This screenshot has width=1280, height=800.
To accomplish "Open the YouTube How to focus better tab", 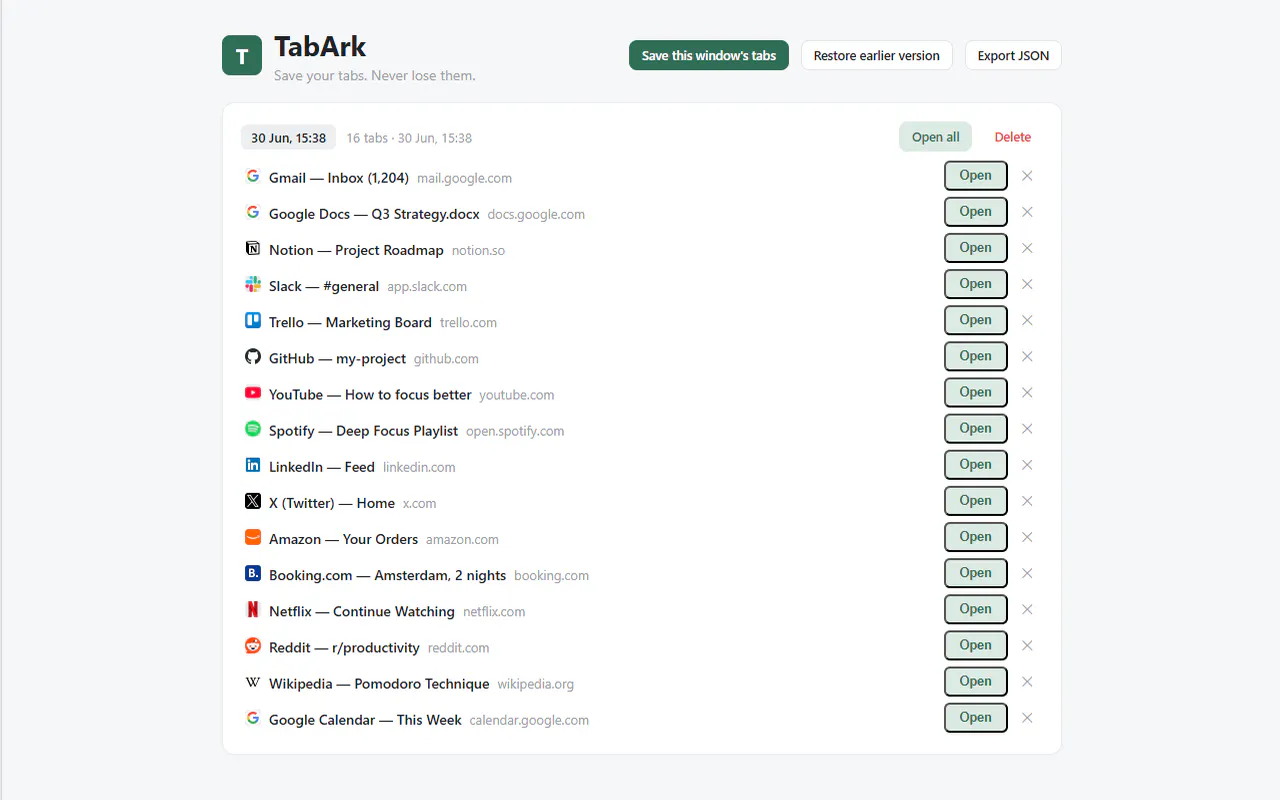I will 976,393.
